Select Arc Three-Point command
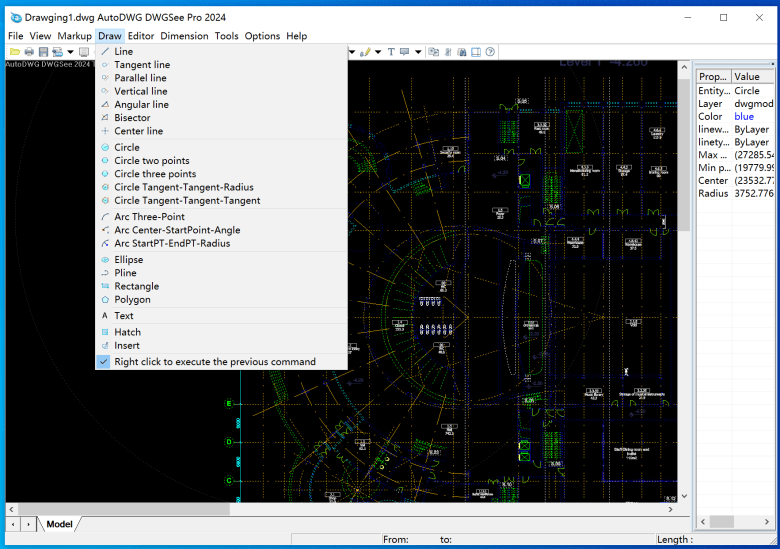Viewport: 780px width, 549px height. [221, 217]
